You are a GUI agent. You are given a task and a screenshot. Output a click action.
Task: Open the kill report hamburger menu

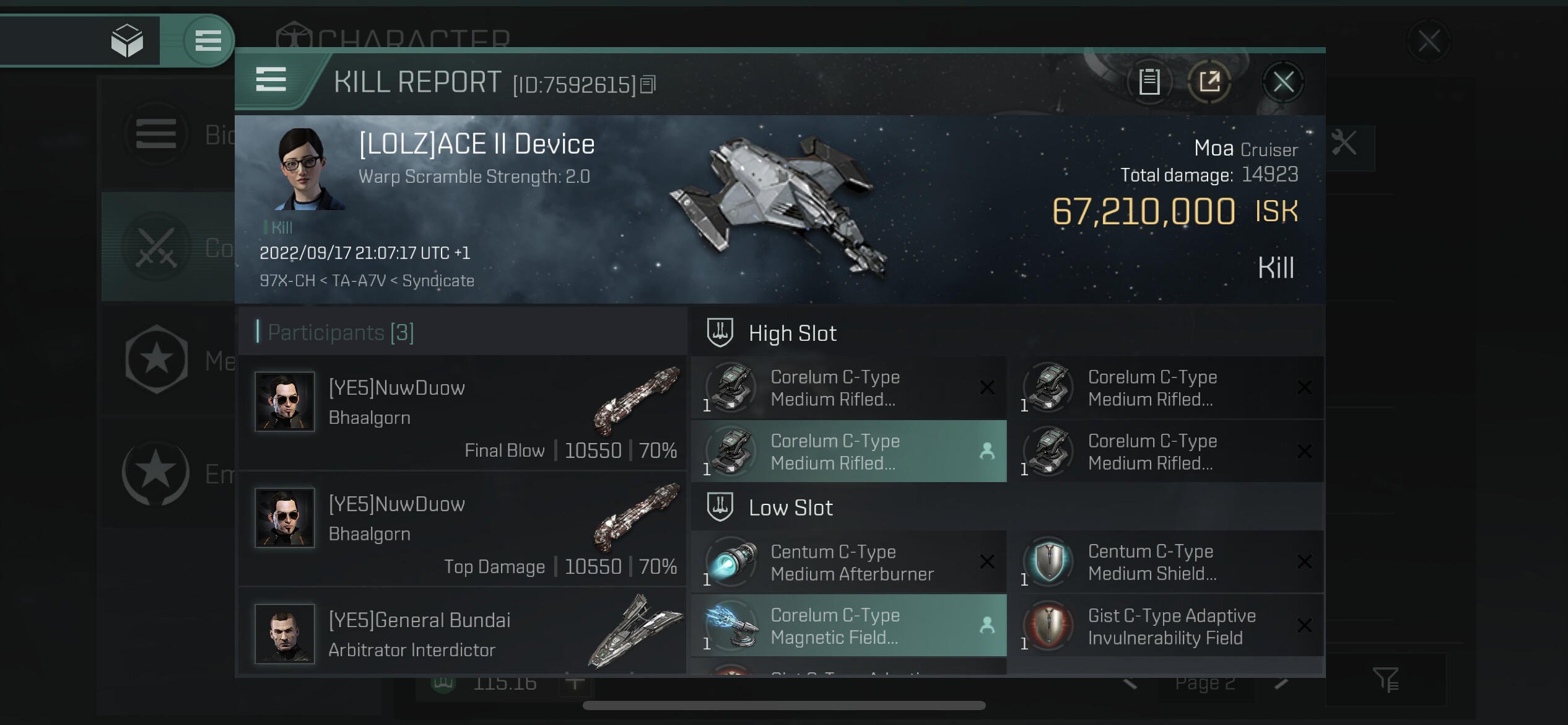point(271,81)
